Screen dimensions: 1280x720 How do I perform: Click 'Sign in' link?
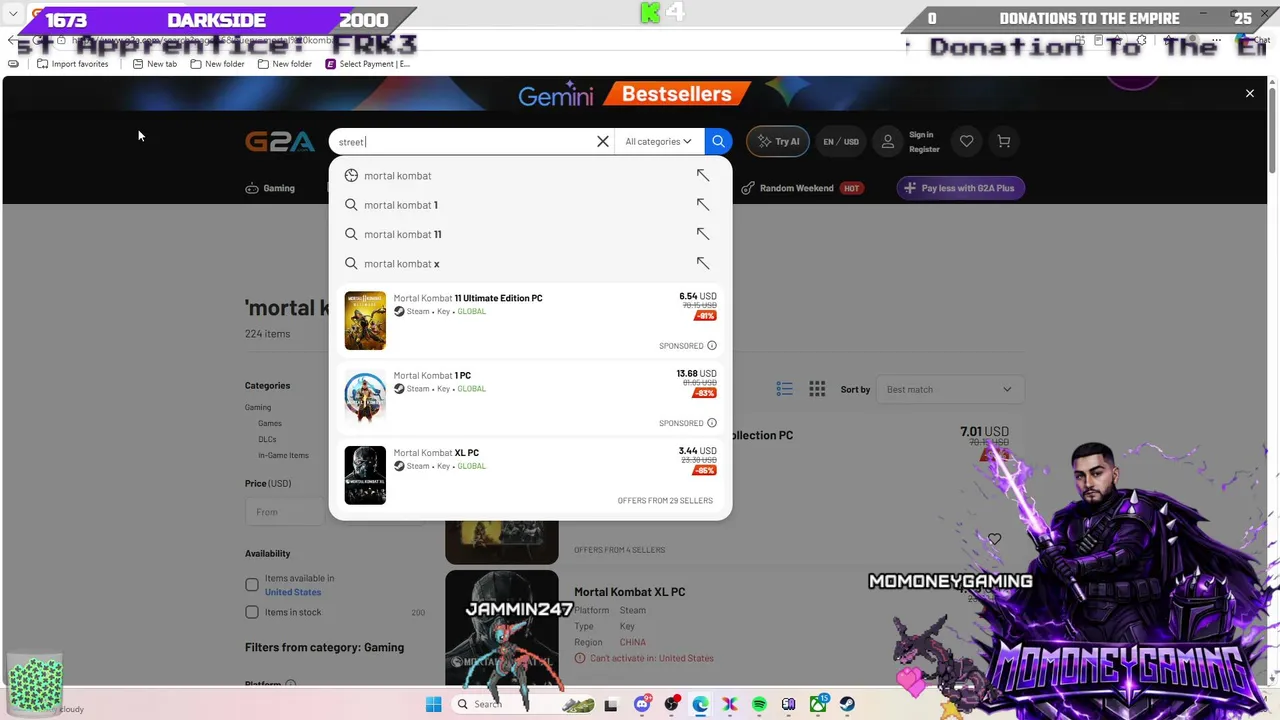click(921, 135)
